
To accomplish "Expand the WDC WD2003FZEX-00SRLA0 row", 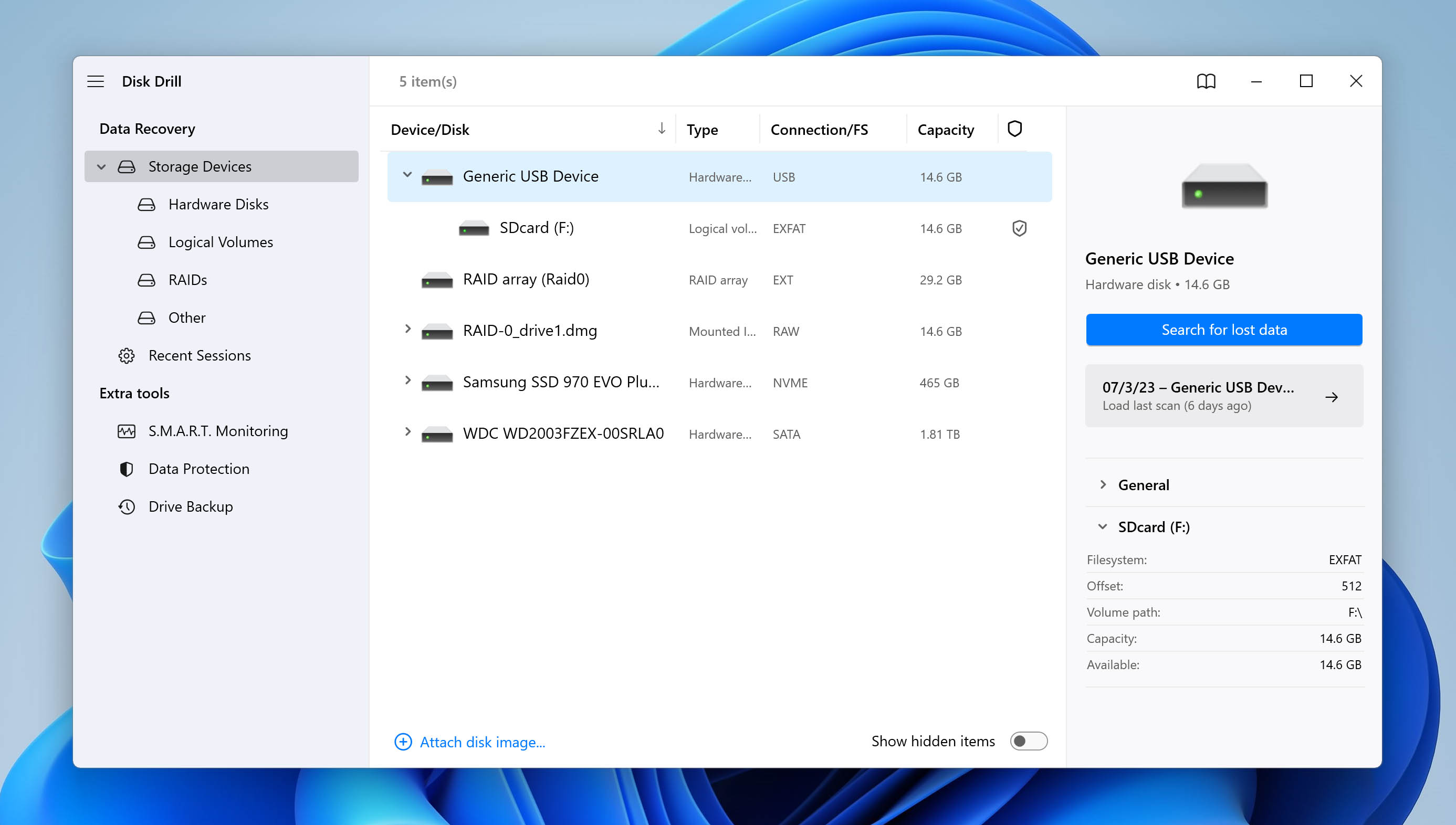I will pos(407,433).
